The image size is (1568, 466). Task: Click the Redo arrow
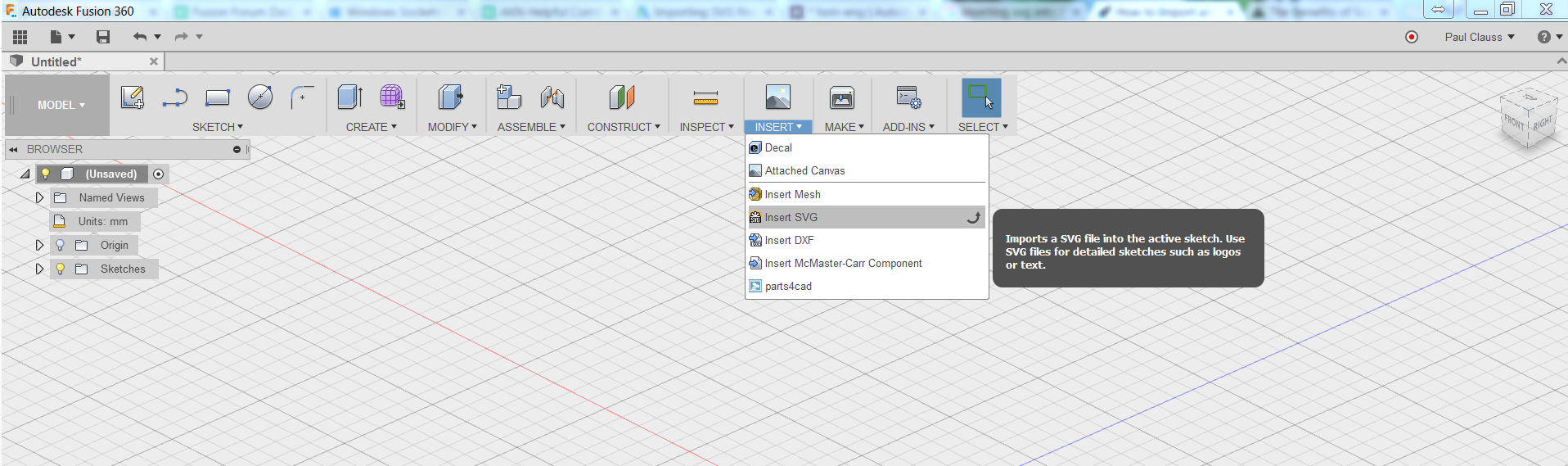pyautogui.click(x=182, y=37)
